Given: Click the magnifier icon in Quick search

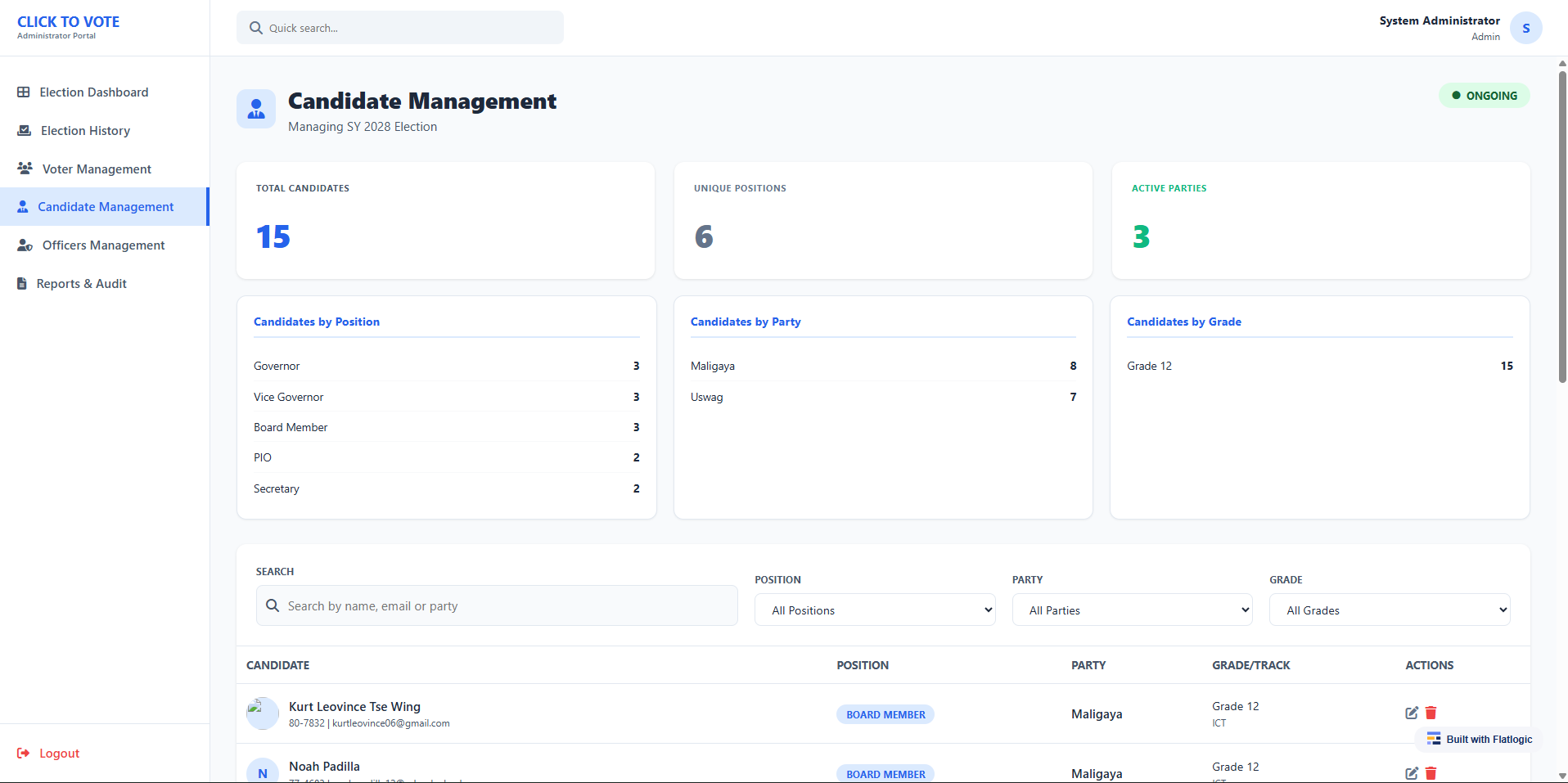Looking at the screenshot, I should pos(256,28).
